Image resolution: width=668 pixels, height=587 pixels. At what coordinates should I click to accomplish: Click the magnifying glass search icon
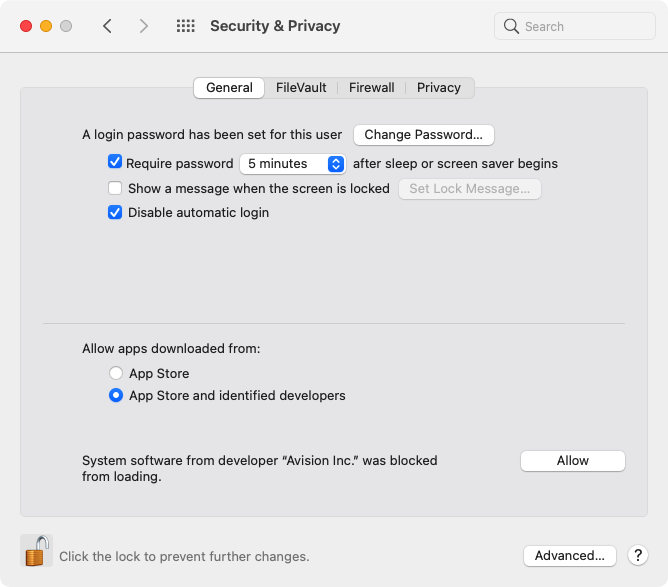click(x=511, y=26)
